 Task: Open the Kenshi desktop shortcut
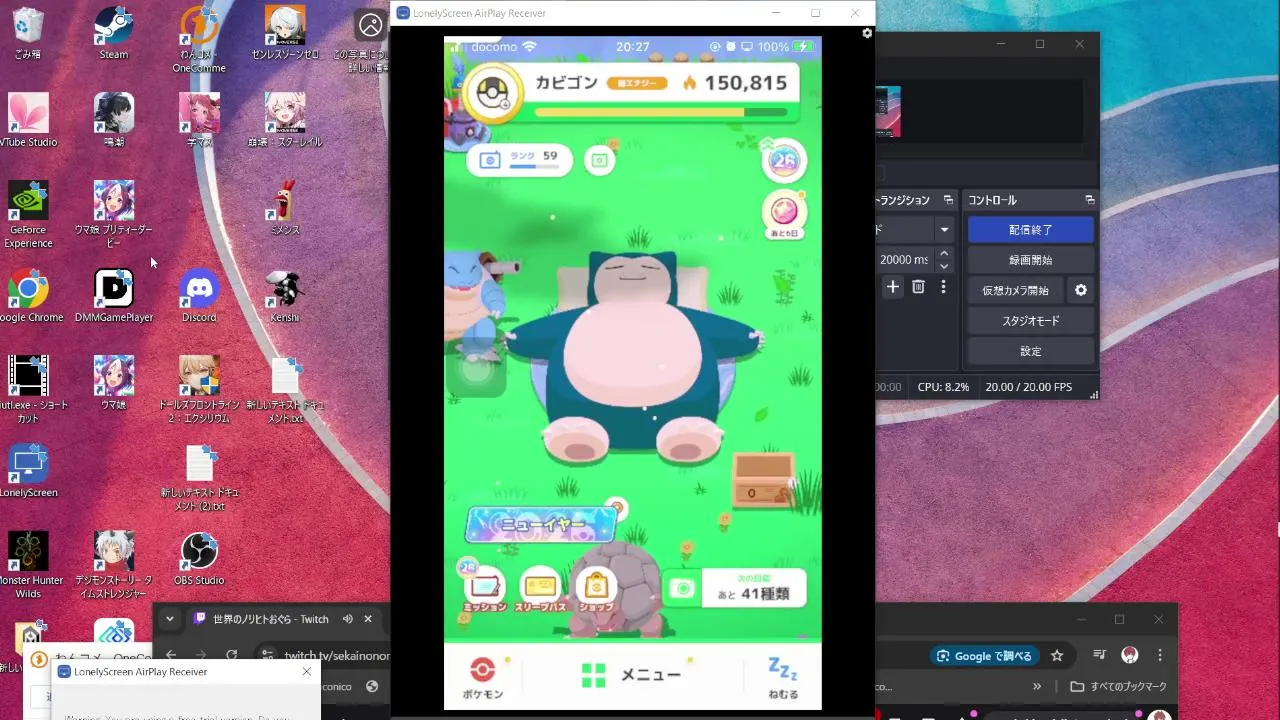(x=285, y=296)
